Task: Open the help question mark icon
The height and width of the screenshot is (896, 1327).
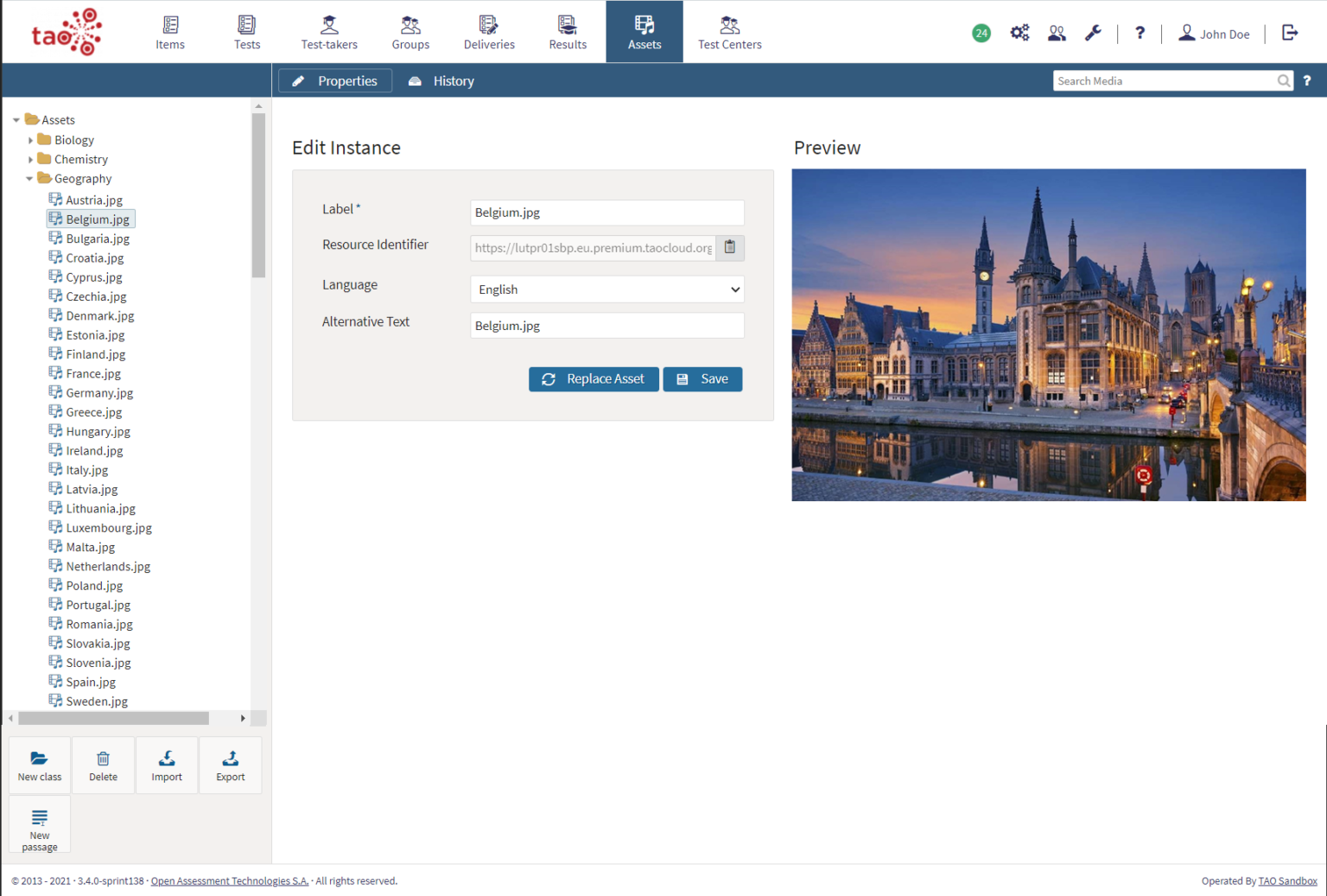Action: click(x=1140, y=33)
